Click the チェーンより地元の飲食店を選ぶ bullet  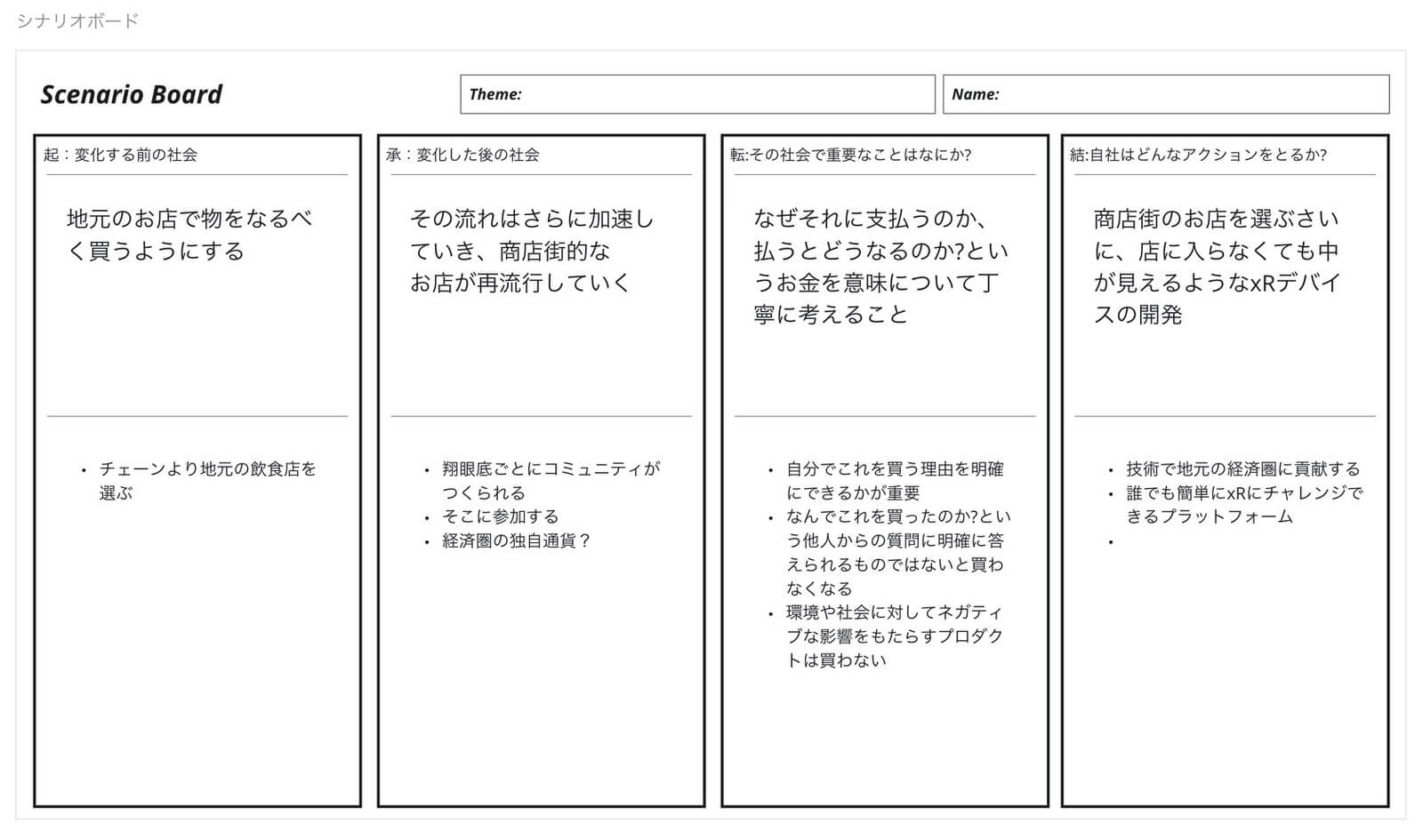coord(207,480)
